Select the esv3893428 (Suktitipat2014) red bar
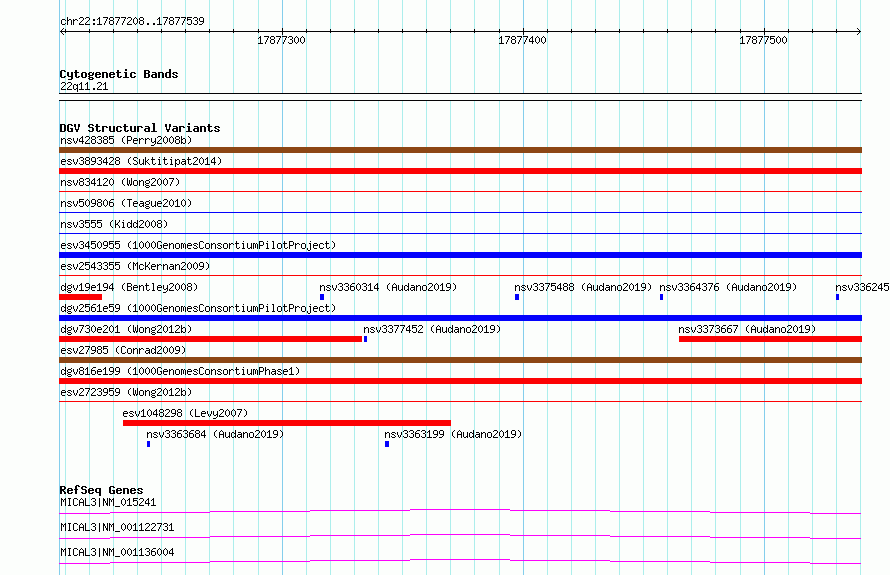The height and width of the screenshot is (575, 890). (x=460, y=171)
